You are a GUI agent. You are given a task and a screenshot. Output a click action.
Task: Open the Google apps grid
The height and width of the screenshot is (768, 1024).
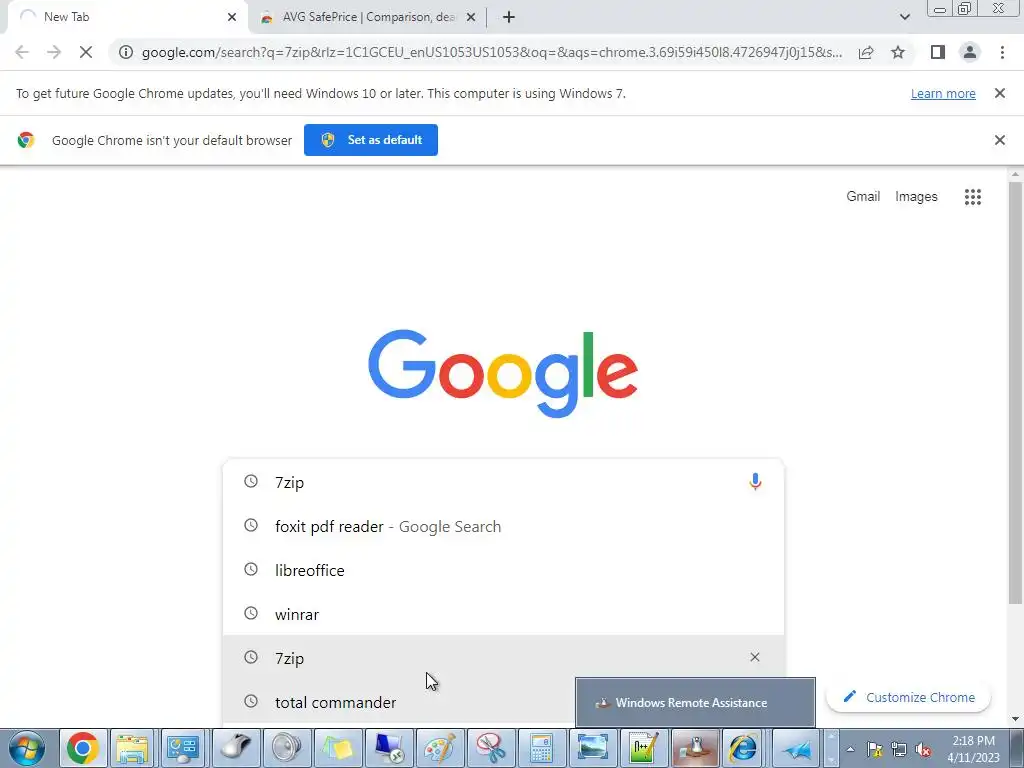click(972, 197)
